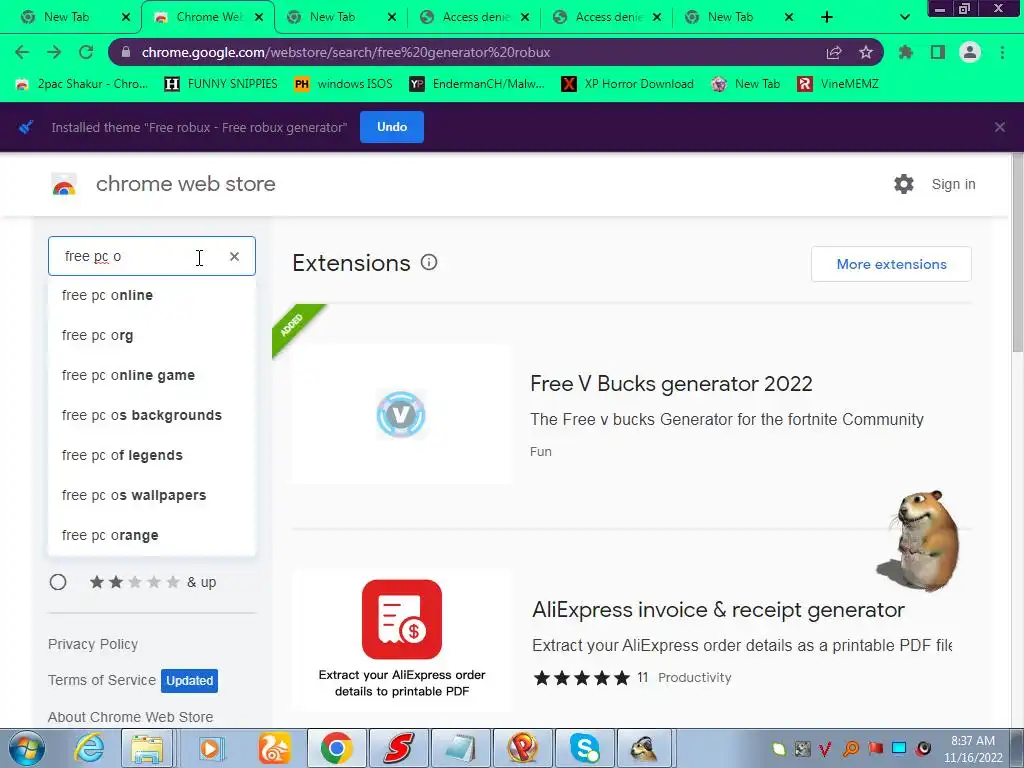
Task: Open the media player taskbar icon
Action: [x=210, y=748]
